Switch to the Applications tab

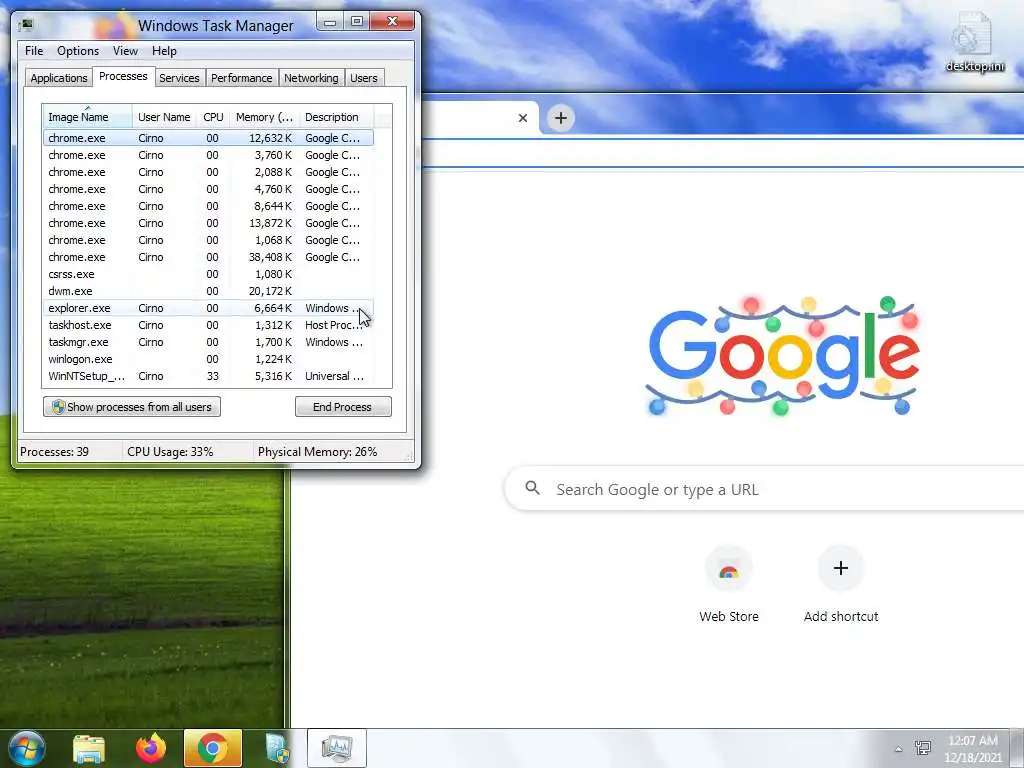coord(59,78)
